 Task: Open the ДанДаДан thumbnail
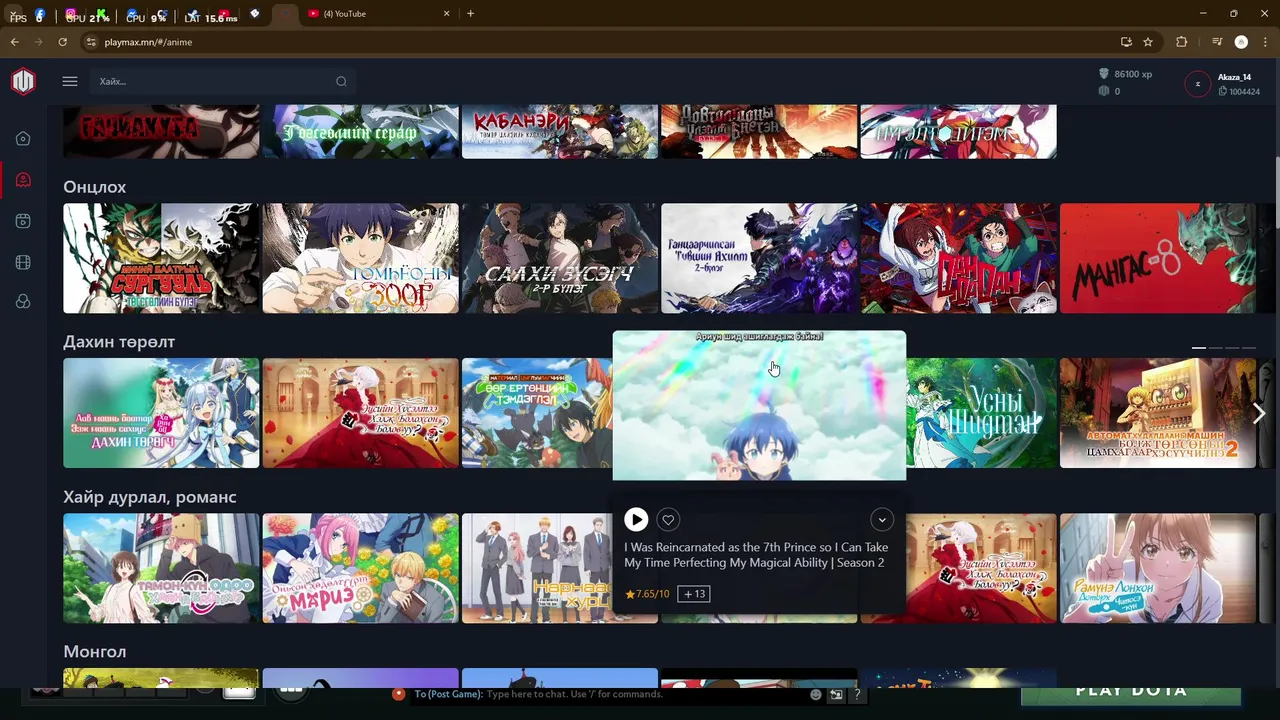point(958,258)
